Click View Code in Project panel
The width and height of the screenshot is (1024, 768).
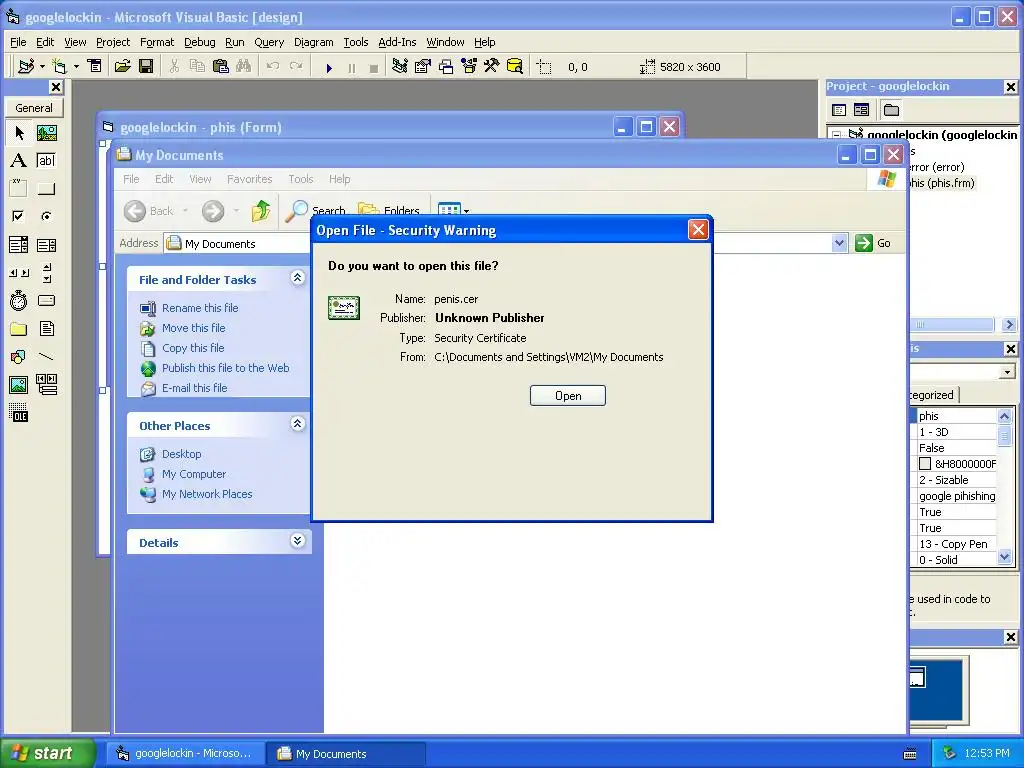point(839,110)
